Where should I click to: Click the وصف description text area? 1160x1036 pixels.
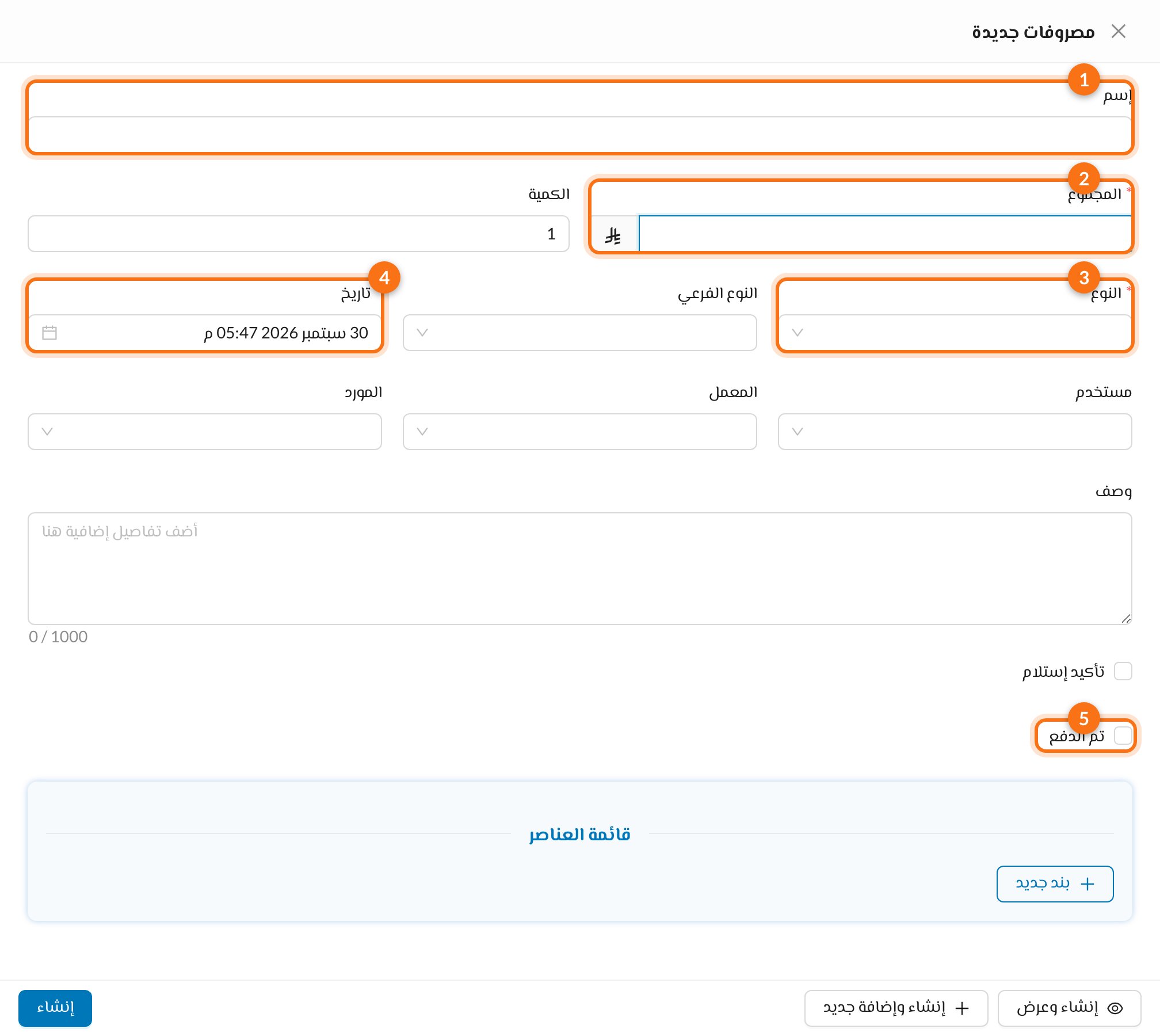580,569
